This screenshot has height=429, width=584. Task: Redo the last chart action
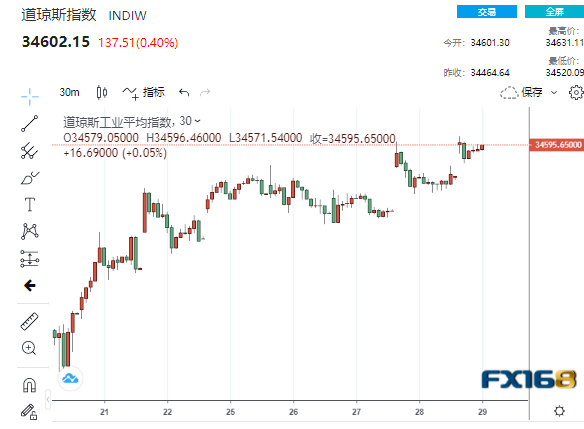coord(205,92)
